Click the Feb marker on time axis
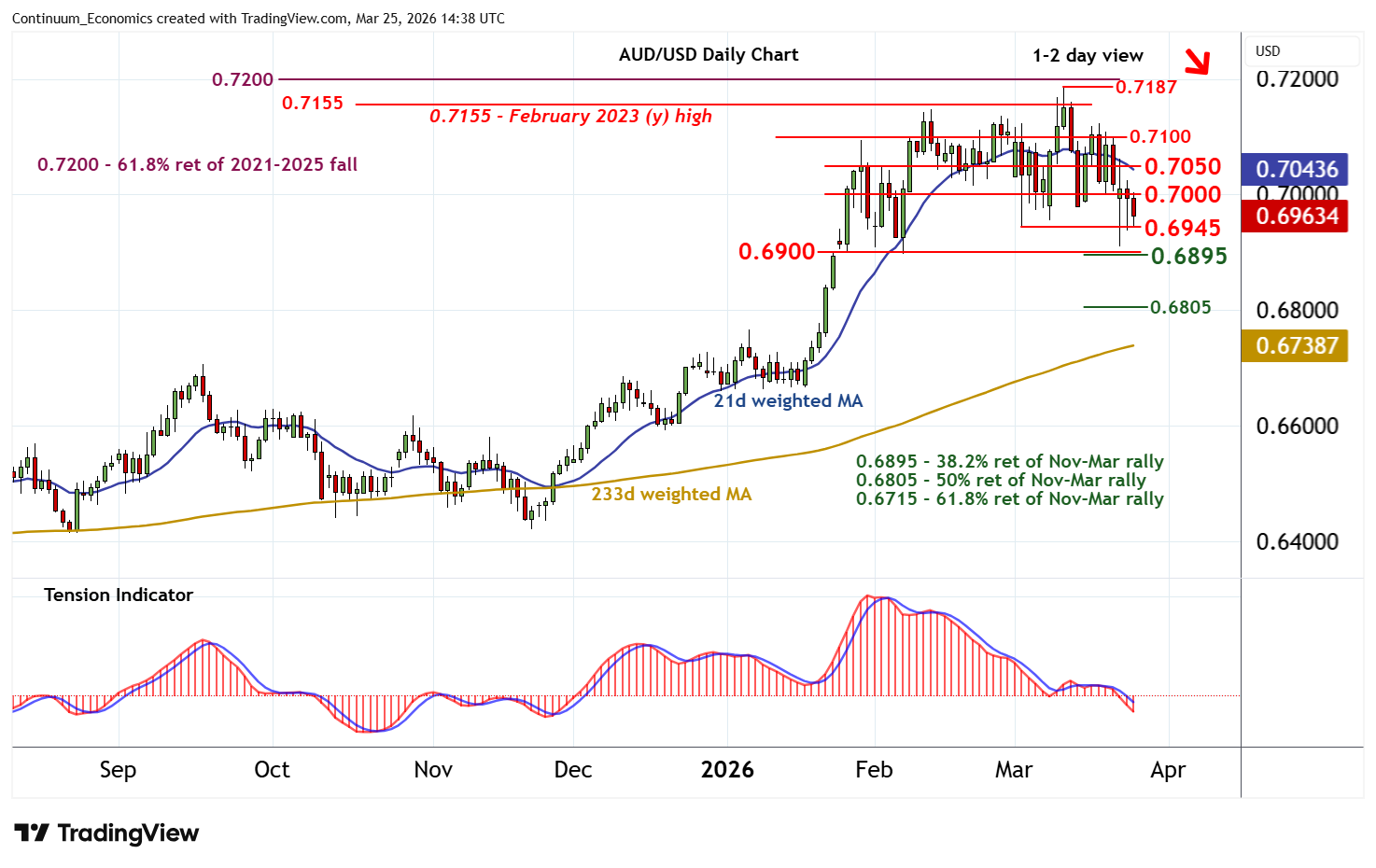Image resolution: width=1376 pixels, height=868 pixels. 874,770
